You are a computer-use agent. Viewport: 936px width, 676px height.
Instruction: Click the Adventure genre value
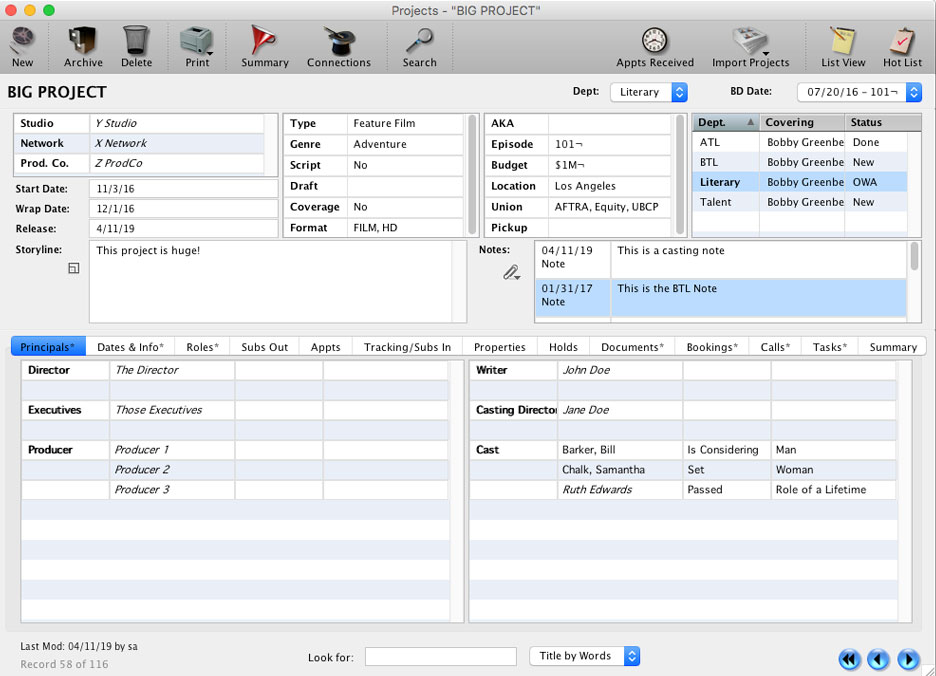pyautogui.click(x=380, y=144)
